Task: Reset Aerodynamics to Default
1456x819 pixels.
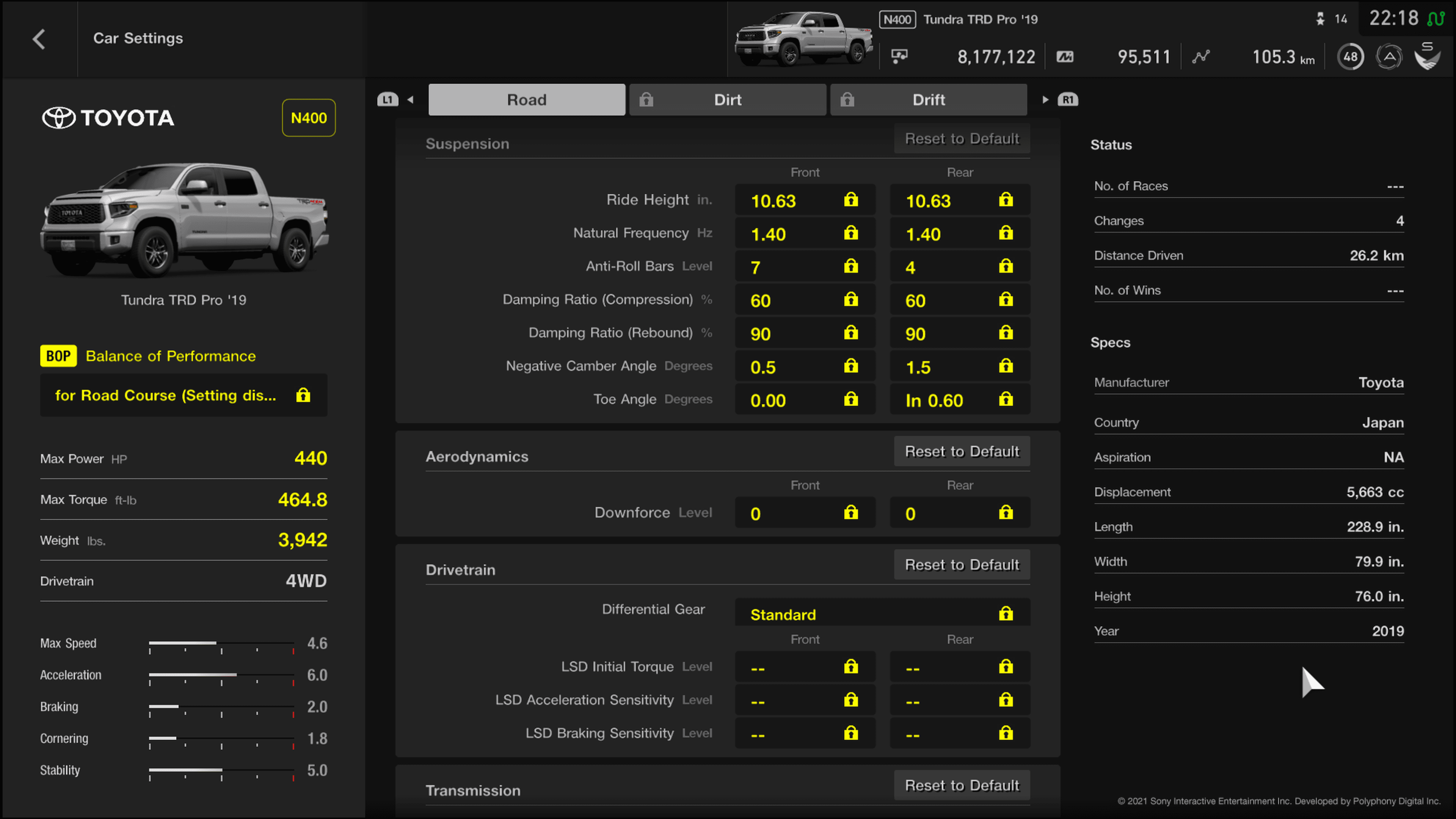Action: tap(962, 451)
